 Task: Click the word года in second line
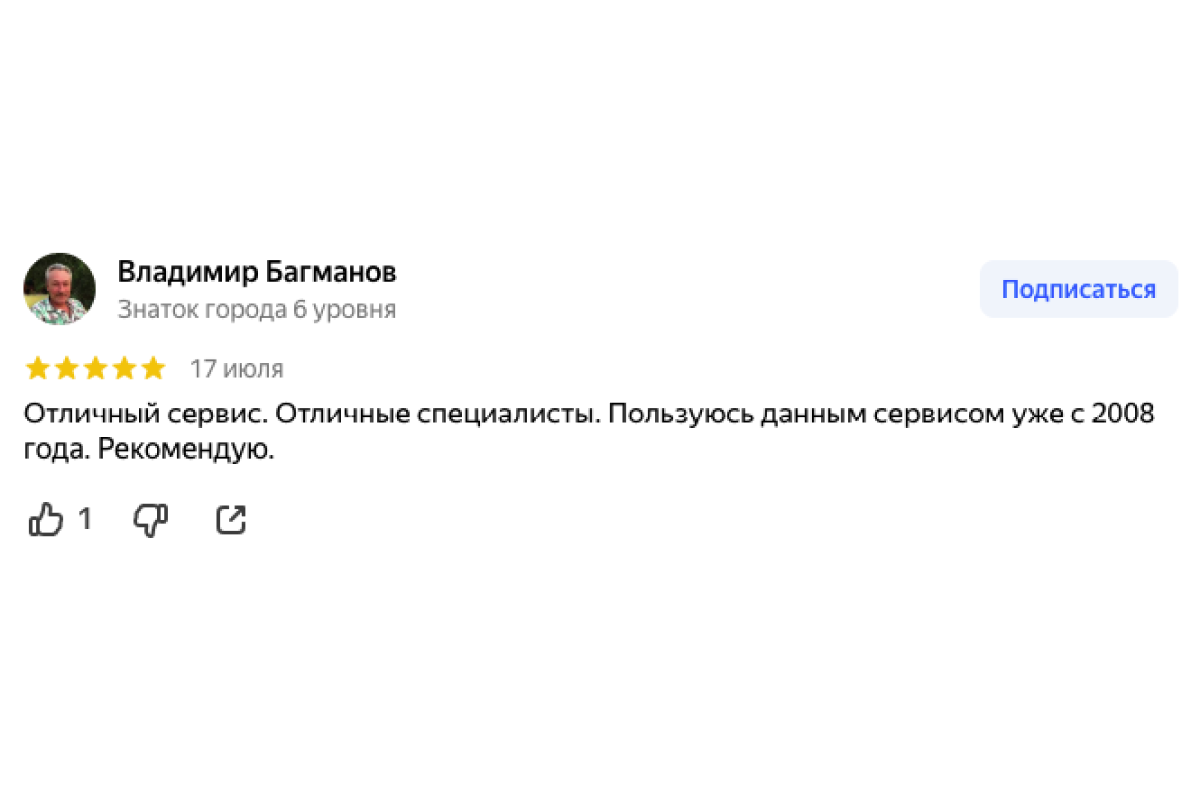coord(57,451)
